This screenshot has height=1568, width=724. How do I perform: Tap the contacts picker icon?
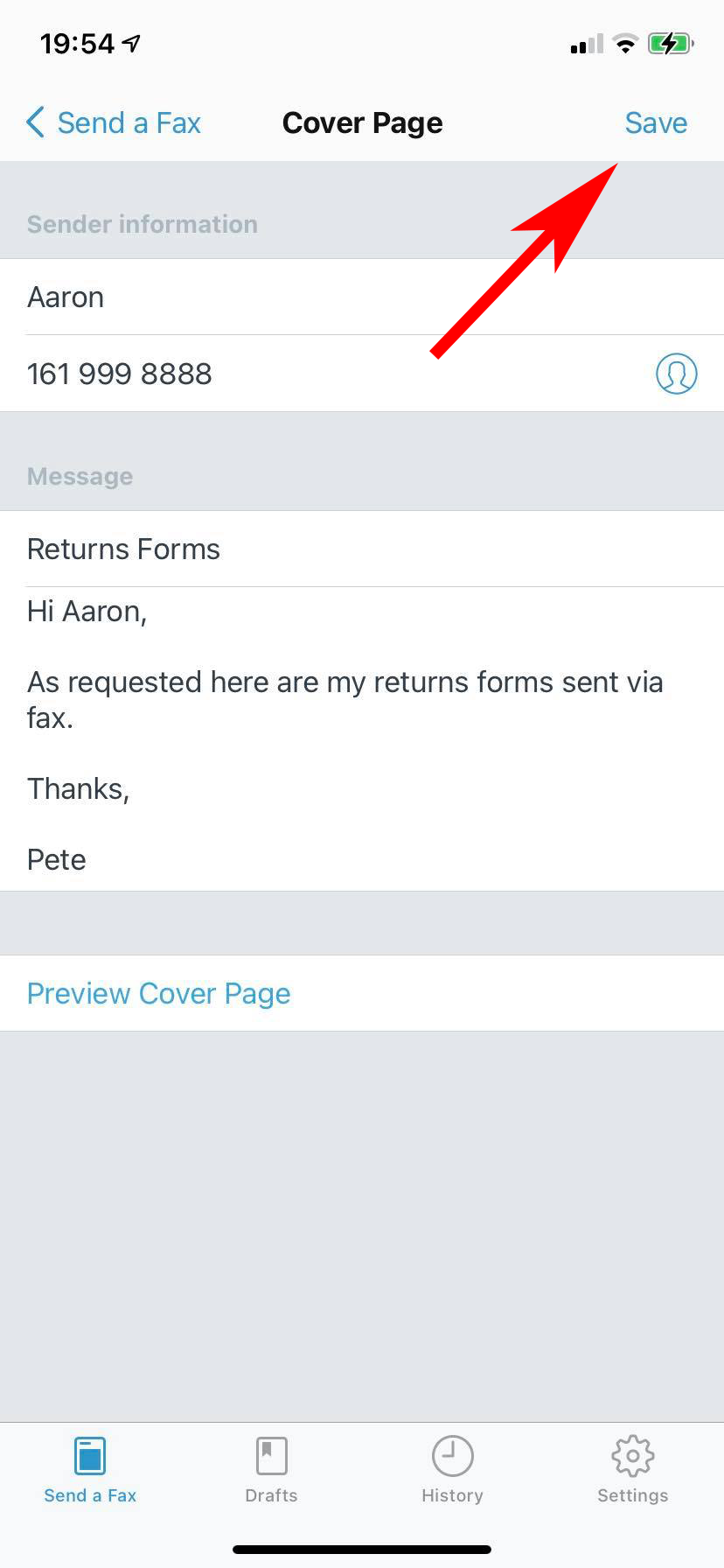tap(676, 374)
